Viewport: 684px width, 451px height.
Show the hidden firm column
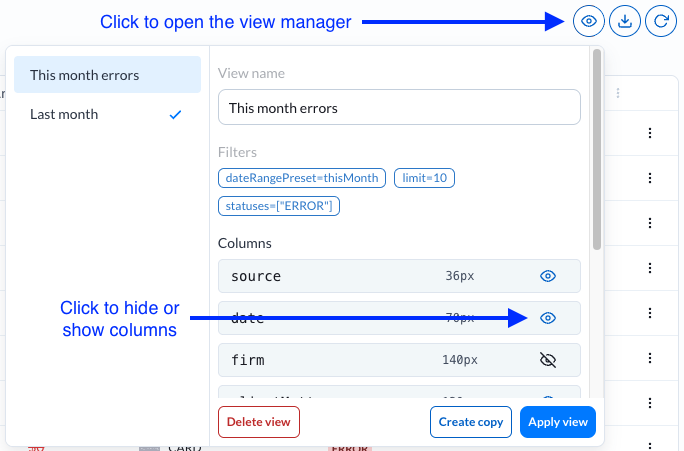click(x=547, y=360)
